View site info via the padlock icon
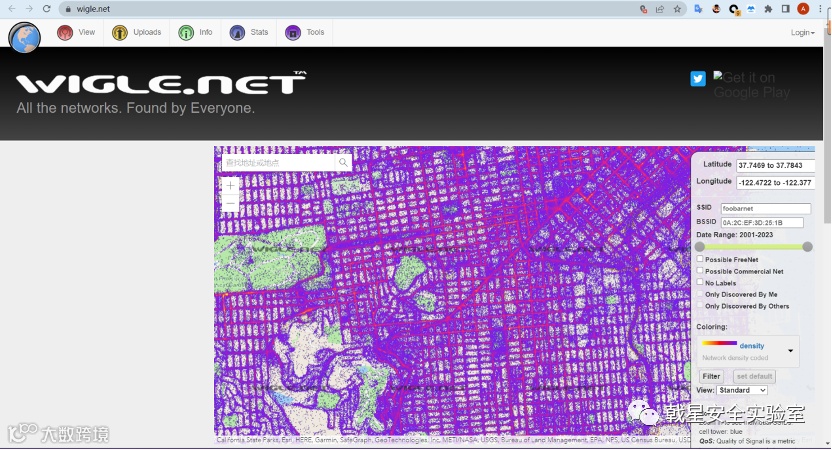 point(68,9)
